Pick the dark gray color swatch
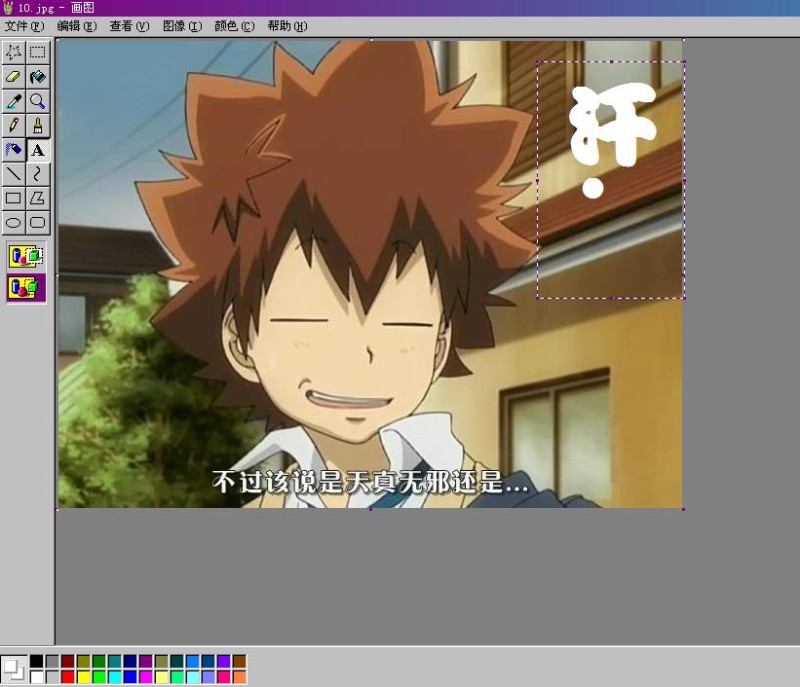The width and height of the screenshot is (800, 687). click(52, 661)
